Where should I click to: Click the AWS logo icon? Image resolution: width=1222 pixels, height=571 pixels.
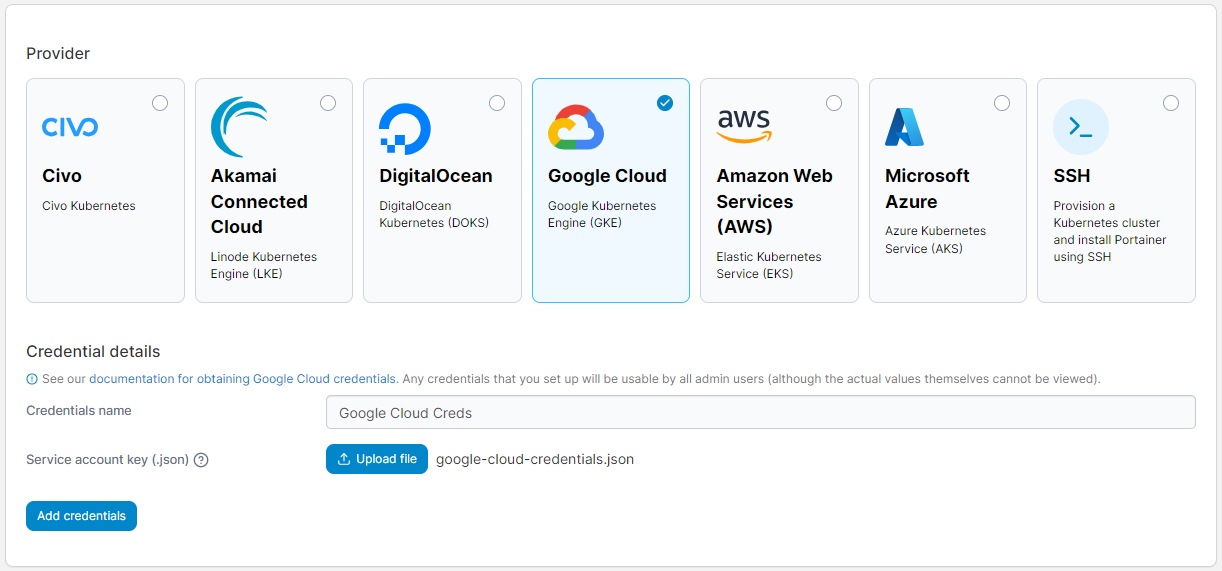coord(744,126)
